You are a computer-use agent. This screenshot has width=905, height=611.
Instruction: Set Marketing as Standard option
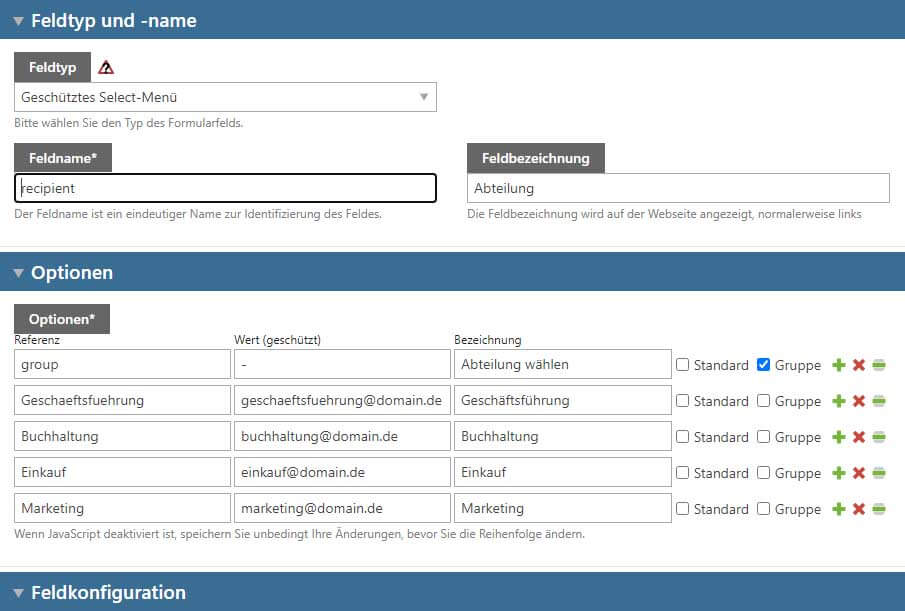pyautogui.click(x=682, y=508)
